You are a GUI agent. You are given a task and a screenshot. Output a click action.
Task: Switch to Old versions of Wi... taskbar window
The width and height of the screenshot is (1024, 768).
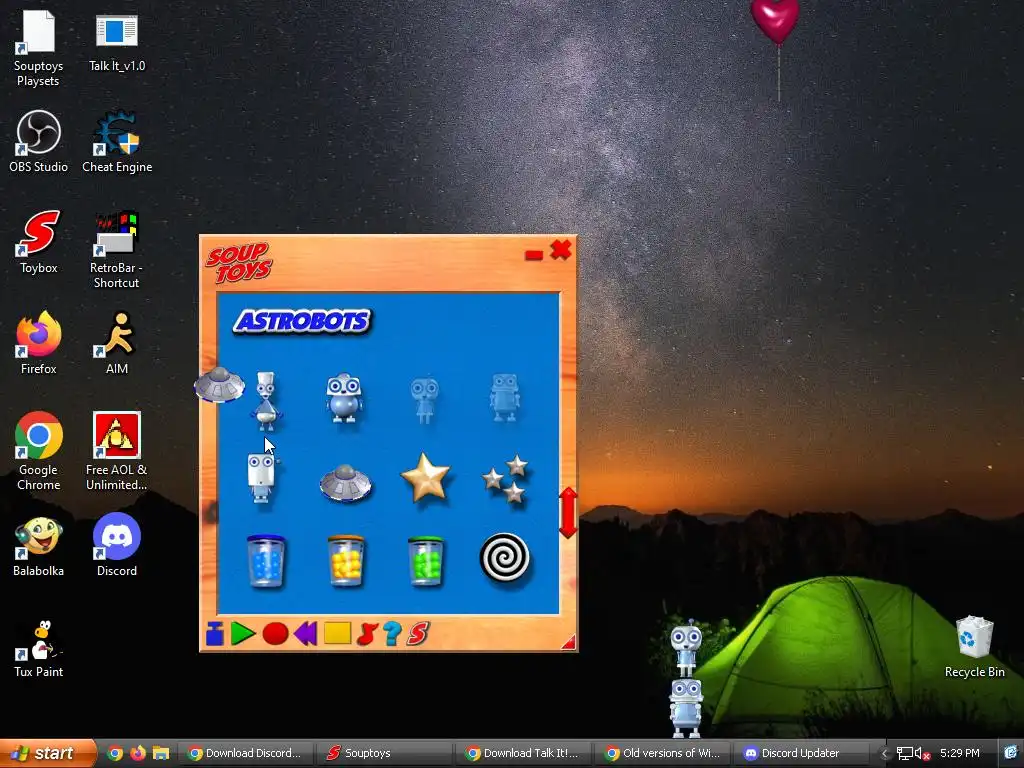[664, 753]
